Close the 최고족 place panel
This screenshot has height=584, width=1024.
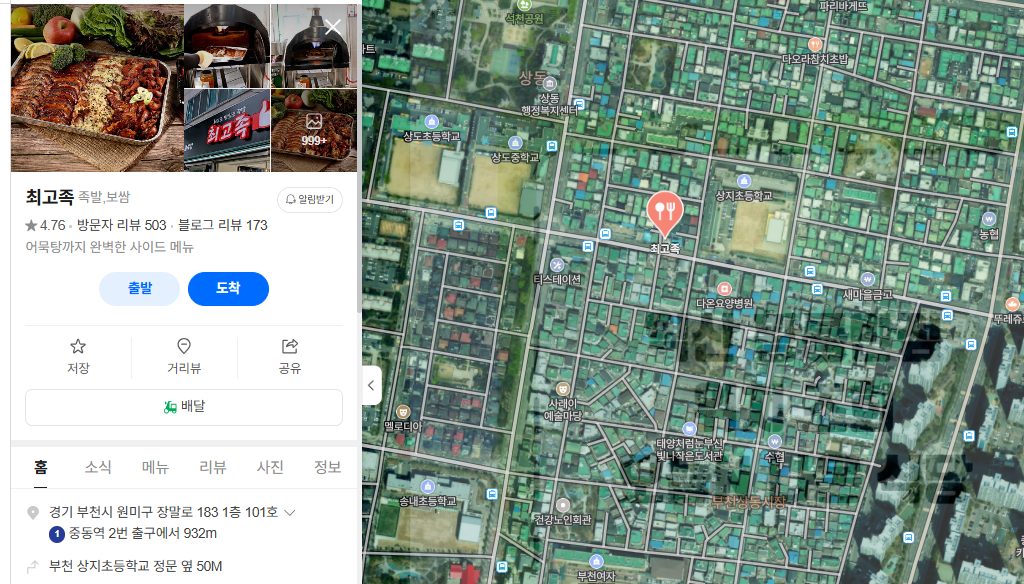click(x=333, y=27)
